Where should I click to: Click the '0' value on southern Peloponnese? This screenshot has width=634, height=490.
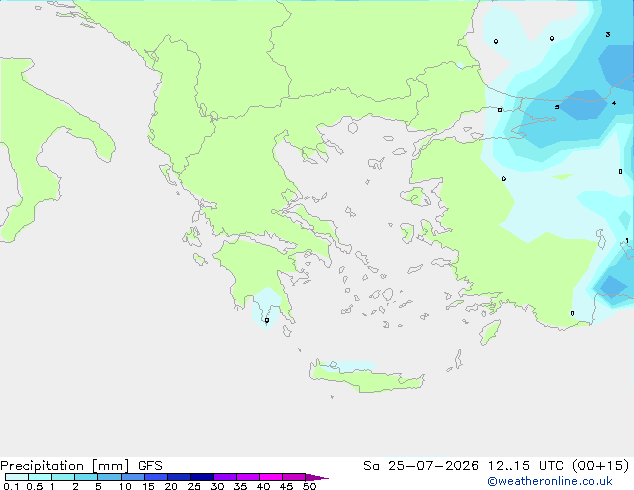pos(267,321)
